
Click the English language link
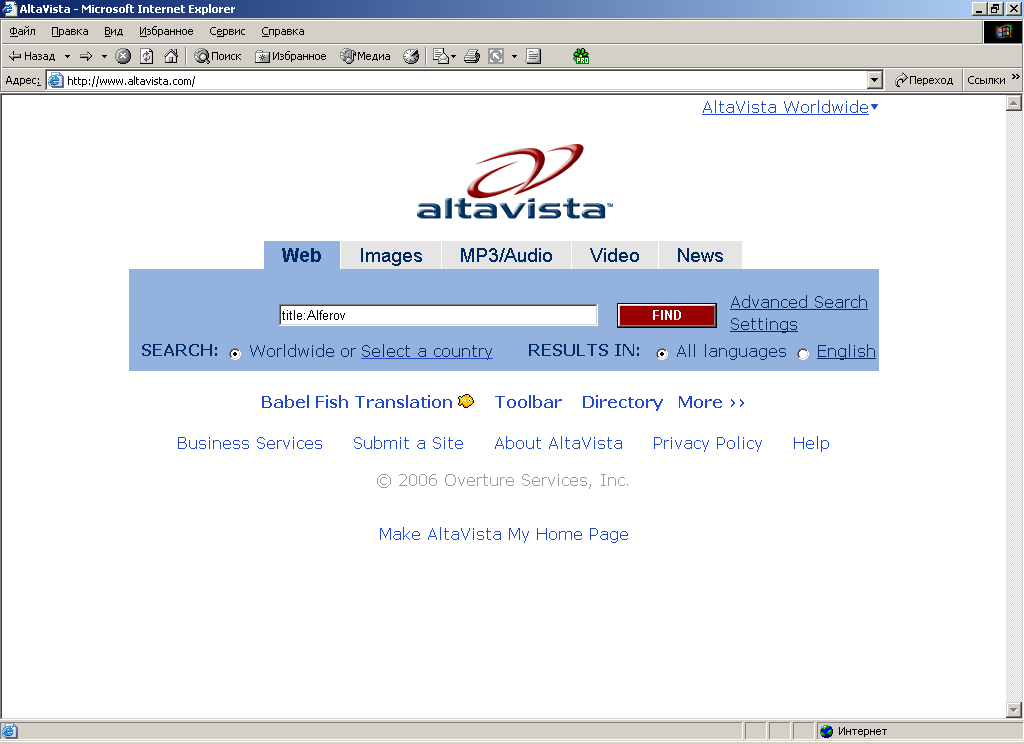tap(846, 351)
